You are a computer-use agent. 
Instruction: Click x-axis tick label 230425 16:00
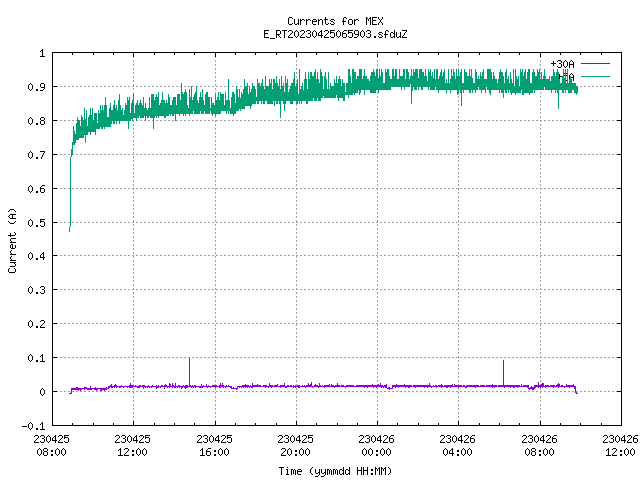[x=214, y=445]
